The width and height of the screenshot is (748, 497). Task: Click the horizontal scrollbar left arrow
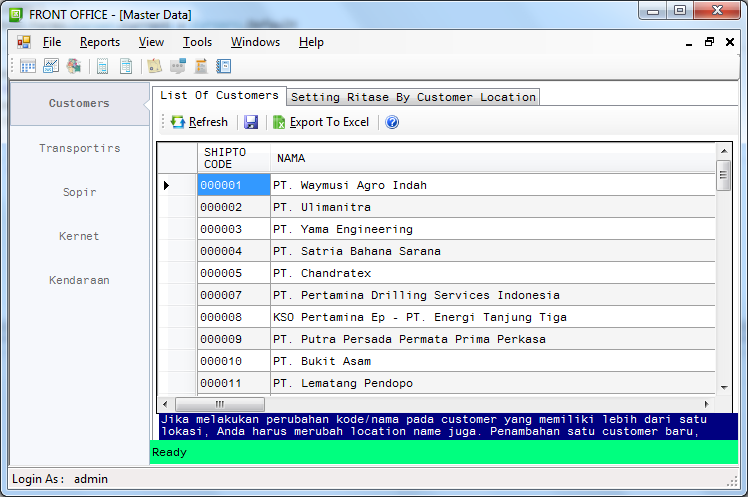(165, 404)
